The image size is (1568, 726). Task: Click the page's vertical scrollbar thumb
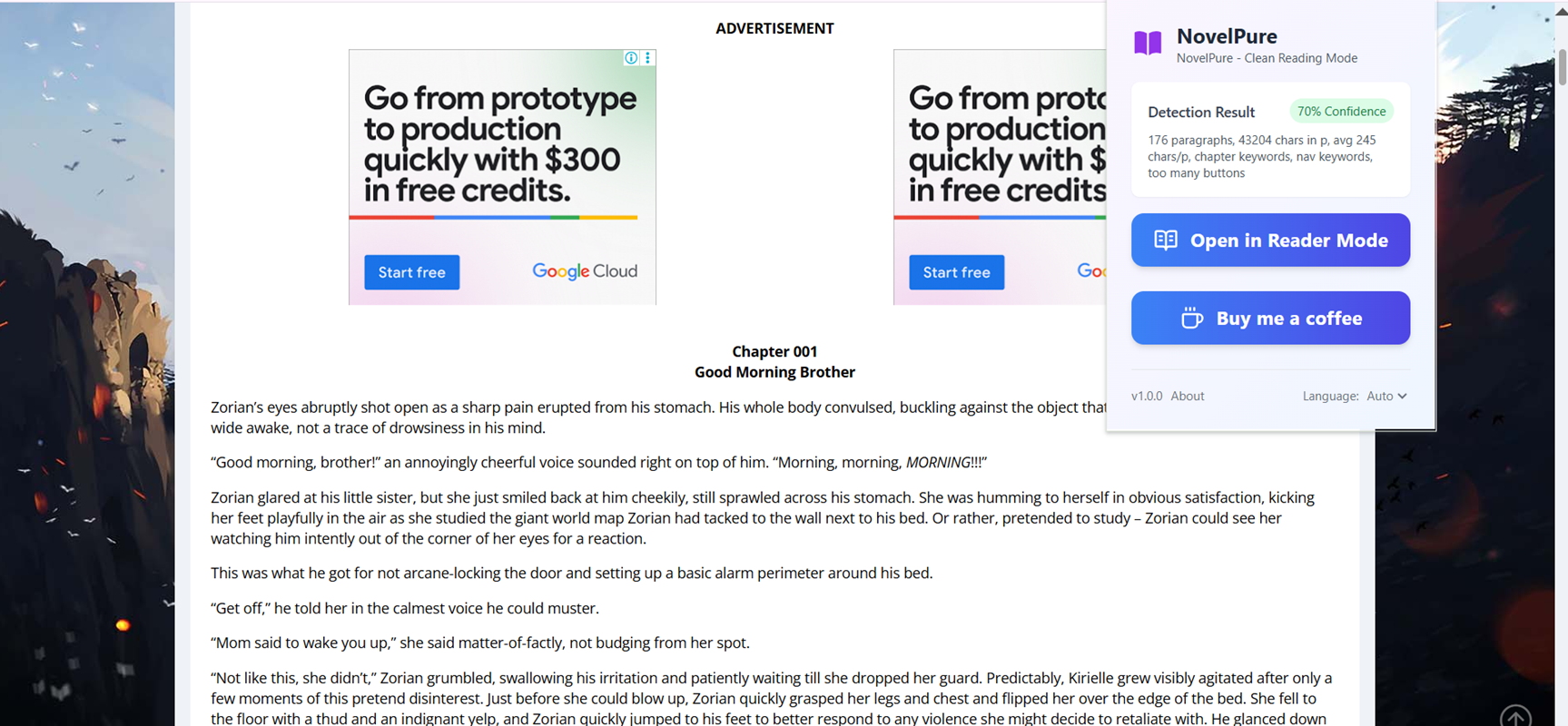pyautogui.click(x=1562, y=68)
